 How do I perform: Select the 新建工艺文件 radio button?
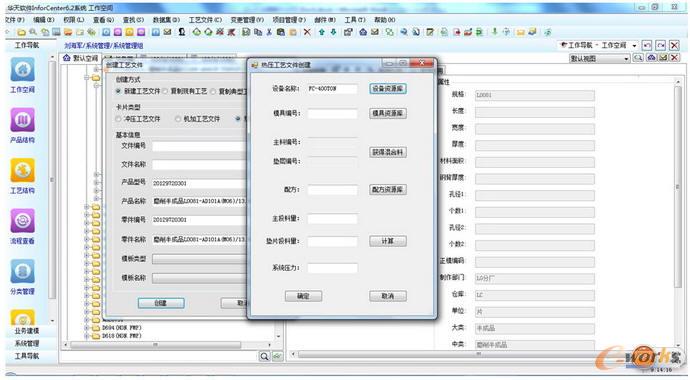pos(118,91)
